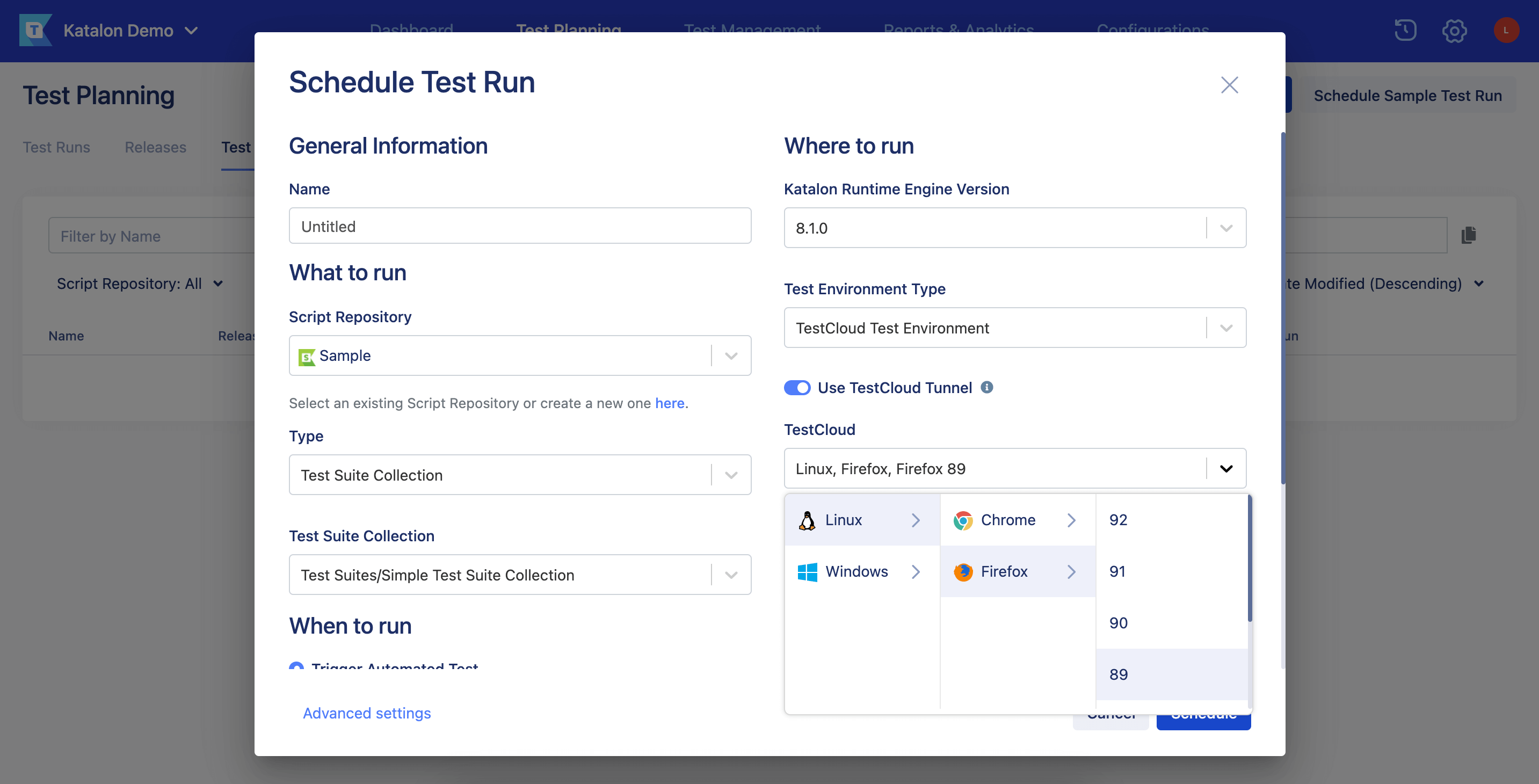
Task: Collapse the TestCloud dropdown arrow
Action: click(x=1226, y=468)
